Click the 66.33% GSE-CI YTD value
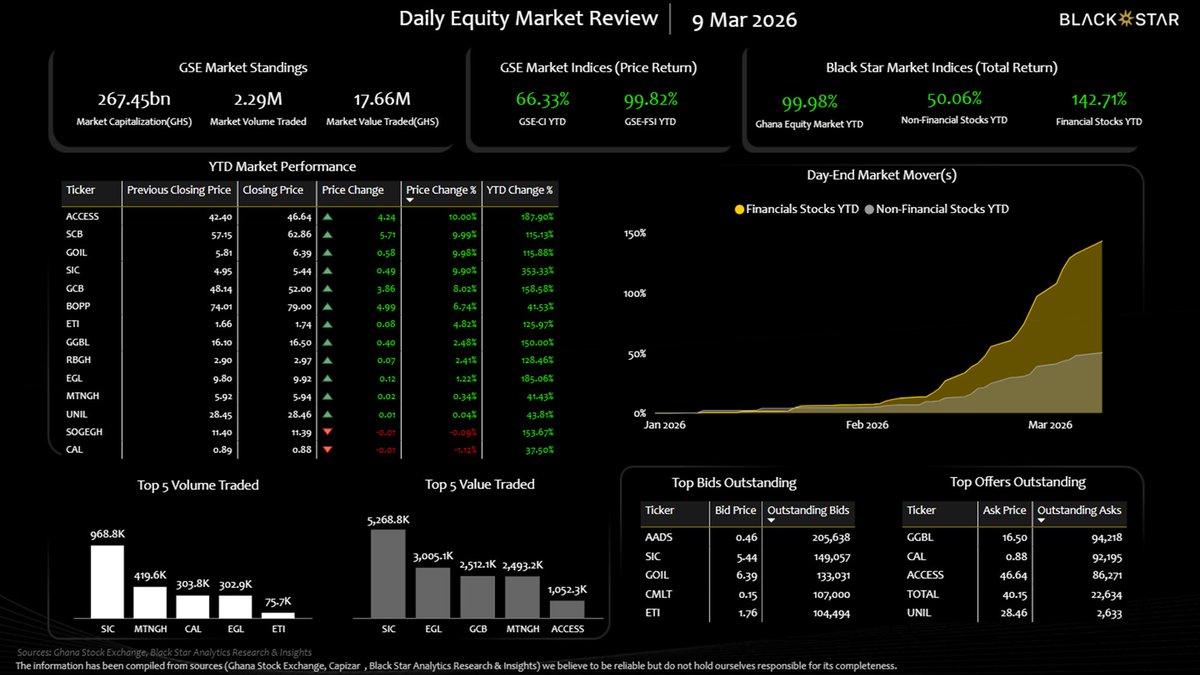The width and height of the screenshot is (1200, 675). pos(543,99)
